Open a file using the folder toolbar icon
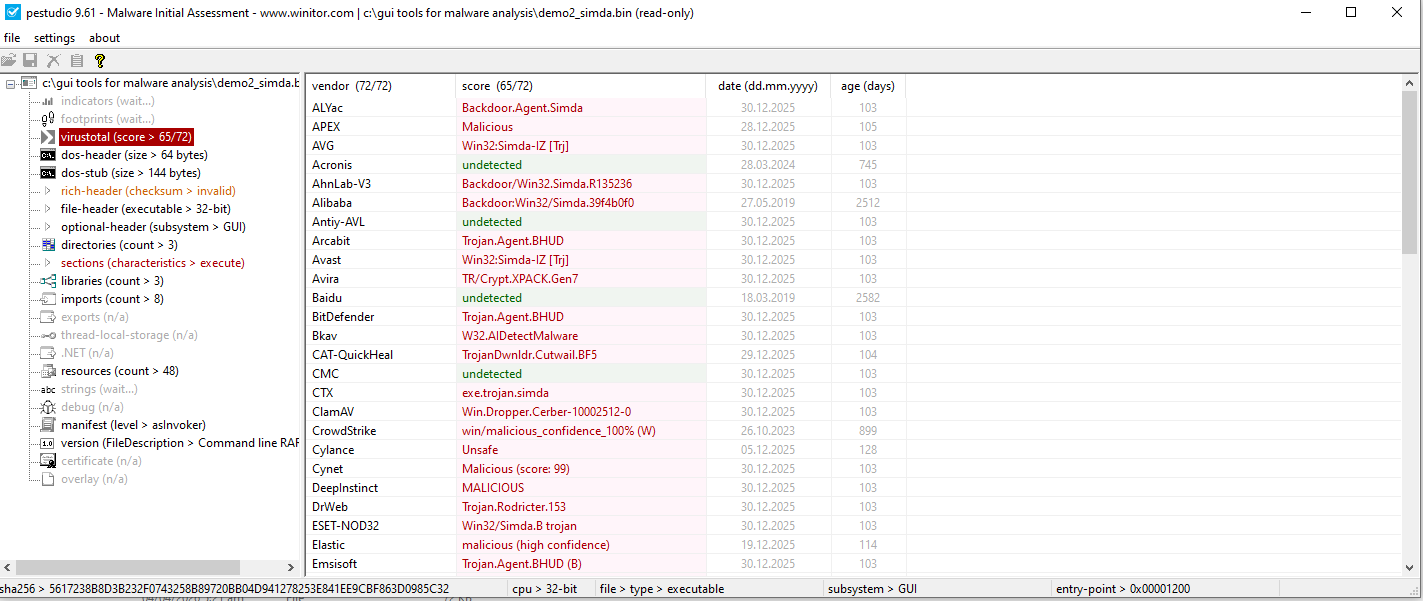The width and height of the screenshot is (1423, 601). [10, 60]
